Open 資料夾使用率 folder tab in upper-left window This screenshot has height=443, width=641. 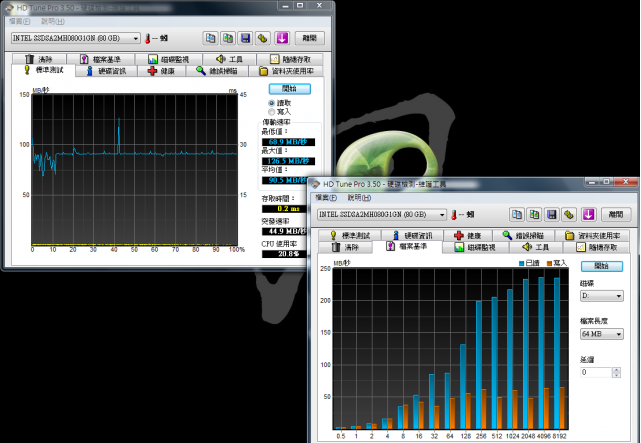click(x=286, y=71)
